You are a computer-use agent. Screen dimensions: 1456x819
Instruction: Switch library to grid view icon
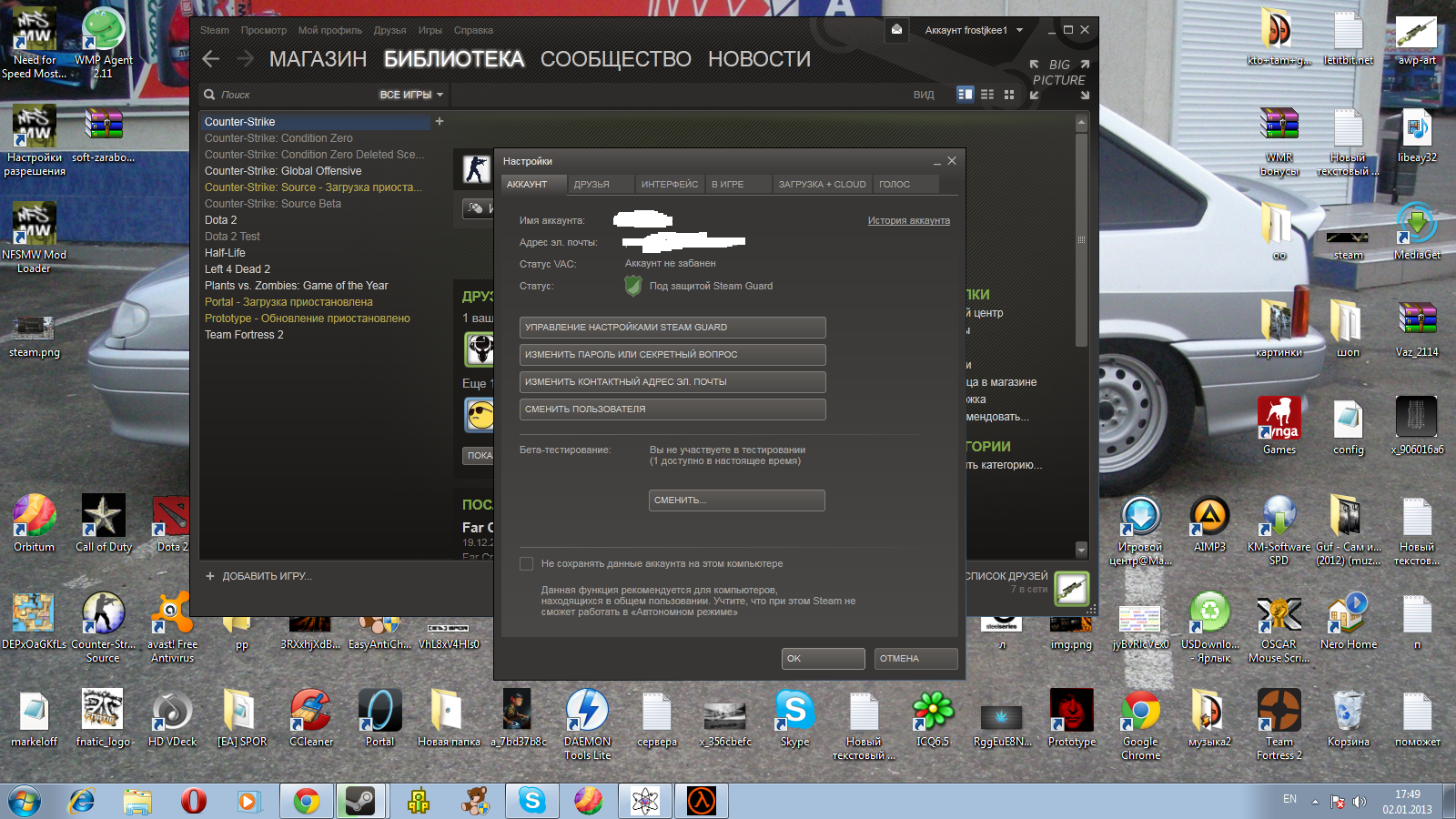click(x=1008, y=94)
